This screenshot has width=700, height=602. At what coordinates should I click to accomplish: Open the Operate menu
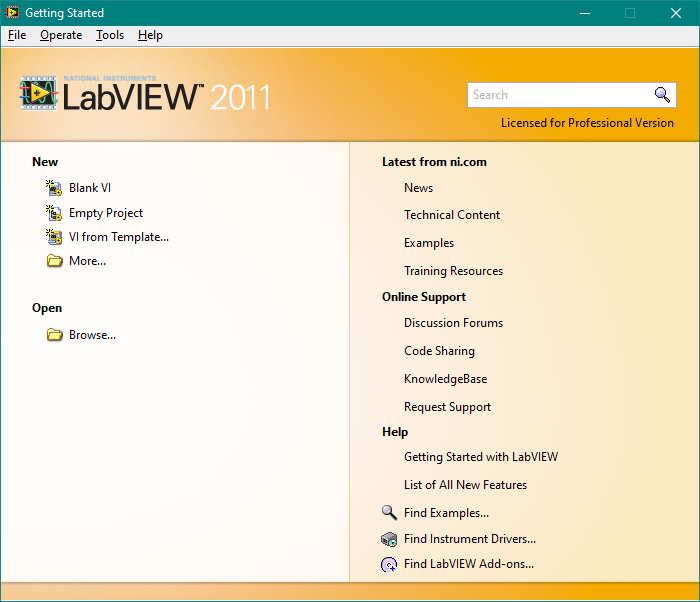61,35
